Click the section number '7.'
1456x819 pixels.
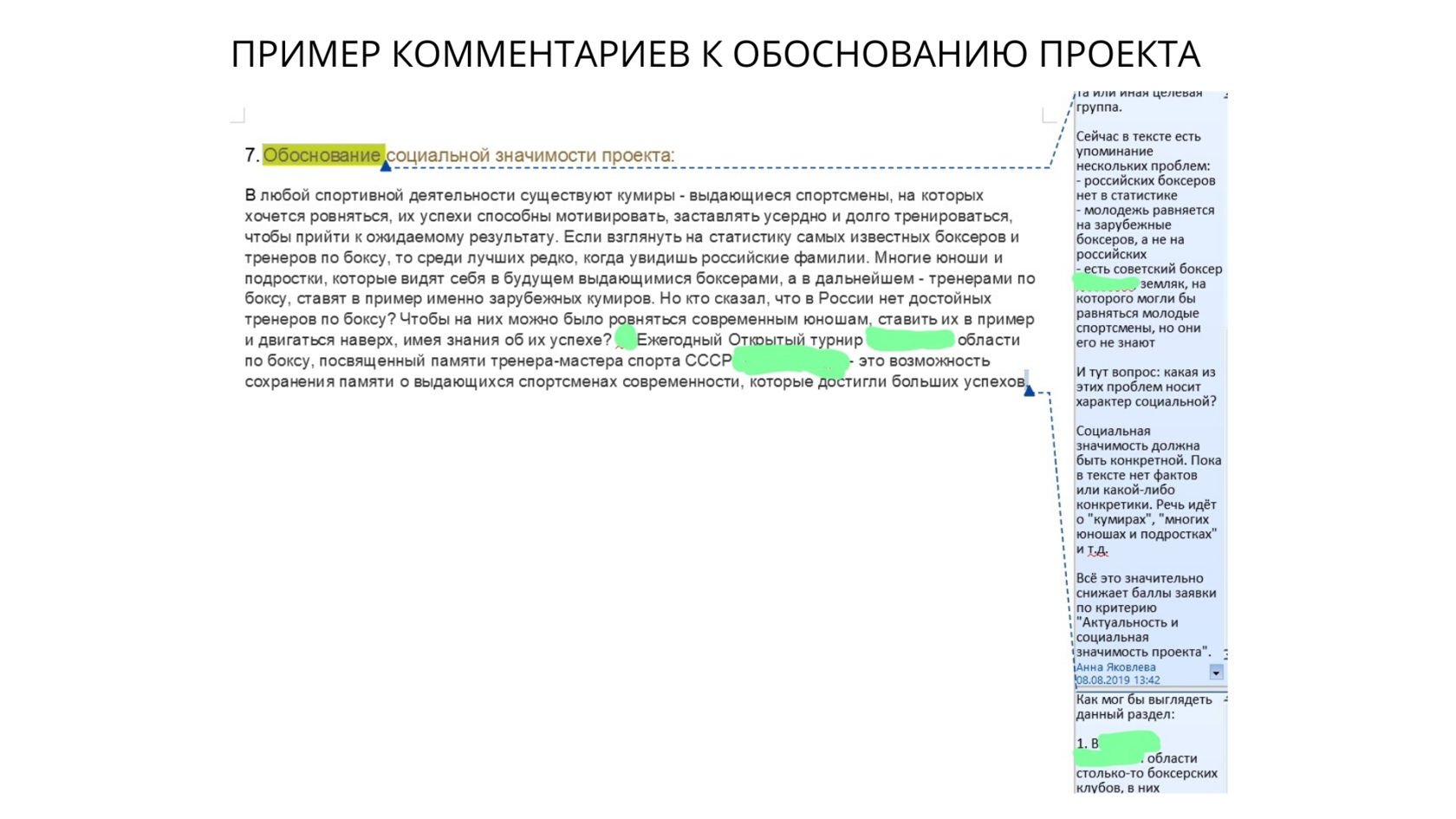[252, 155]
